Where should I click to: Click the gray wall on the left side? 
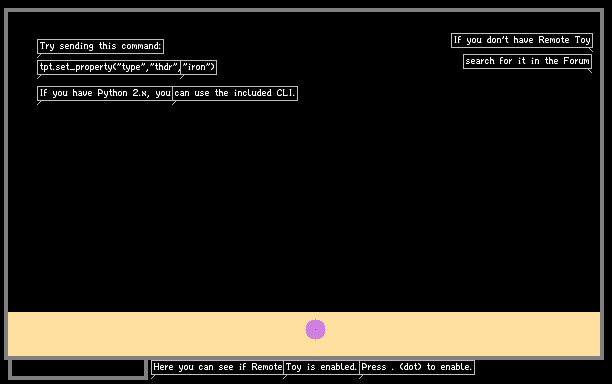coord(6,183)
